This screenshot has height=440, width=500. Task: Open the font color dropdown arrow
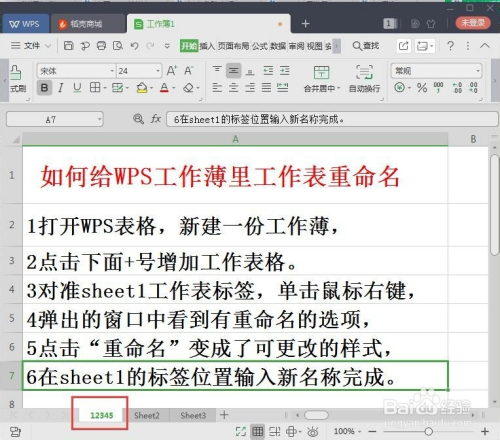[173, 88]
